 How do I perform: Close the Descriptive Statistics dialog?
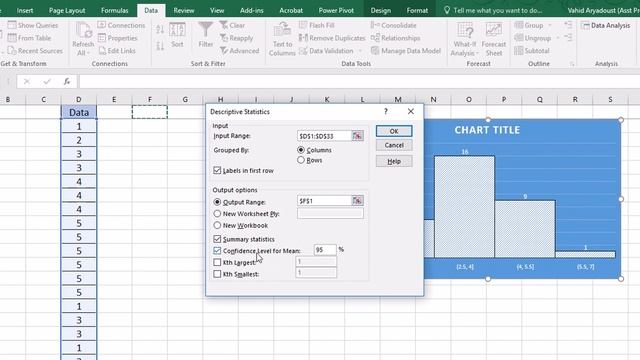pyautogui.click(x=411, y=111)
